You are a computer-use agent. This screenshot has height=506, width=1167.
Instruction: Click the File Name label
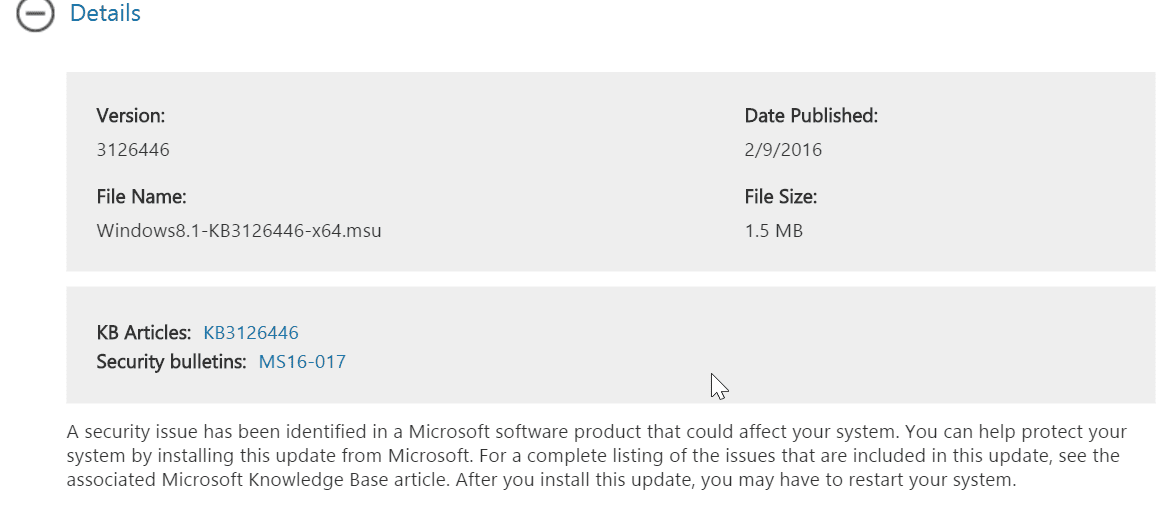coord(141,197)
